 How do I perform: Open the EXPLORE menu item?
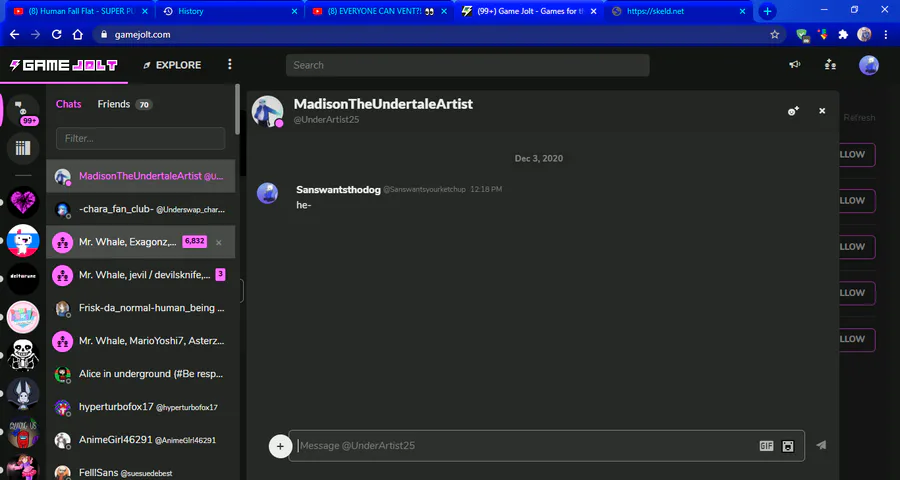coord(172,65)
